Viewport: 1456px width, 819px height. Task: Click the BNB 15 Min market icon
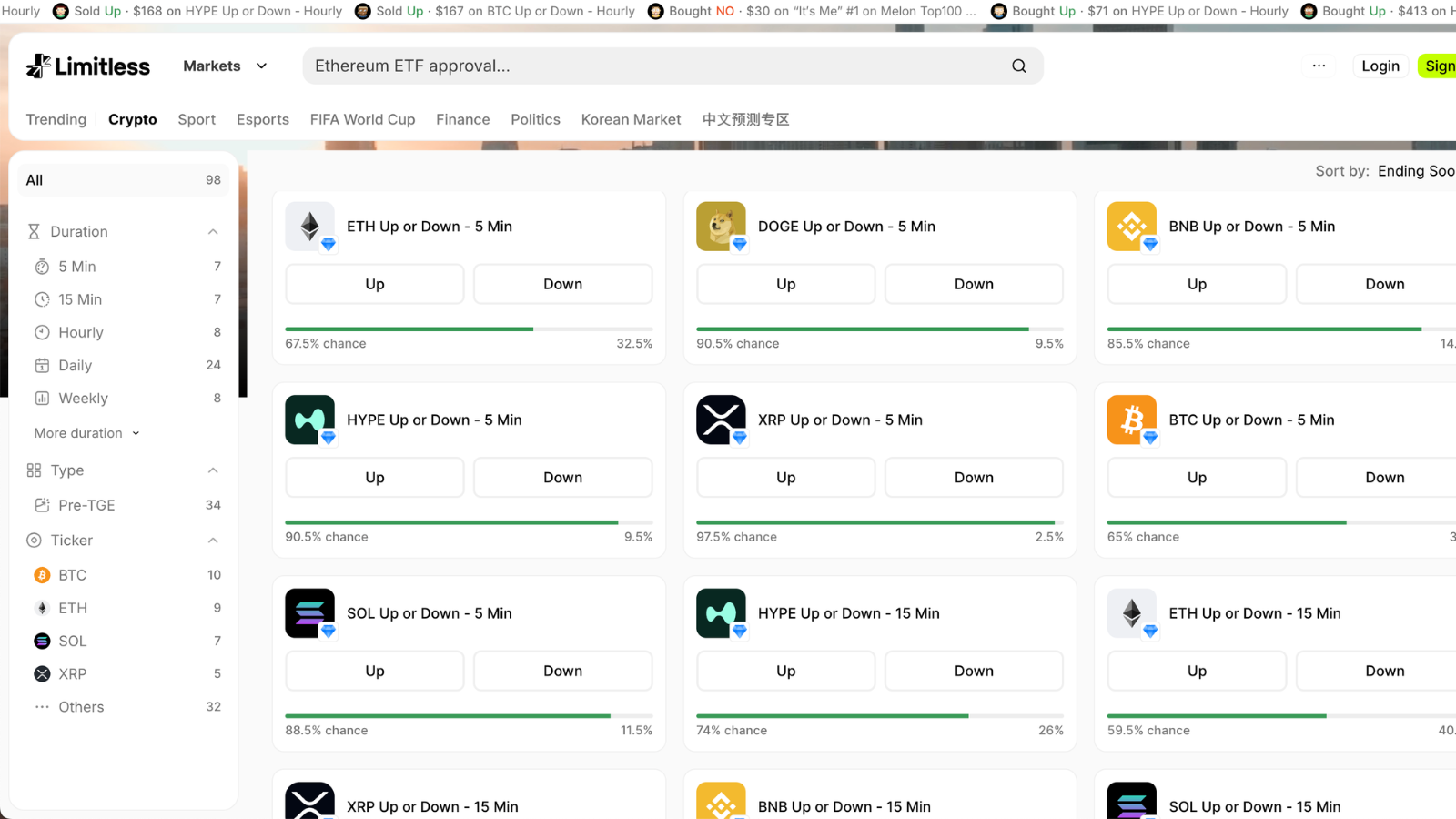click(721, 801)
